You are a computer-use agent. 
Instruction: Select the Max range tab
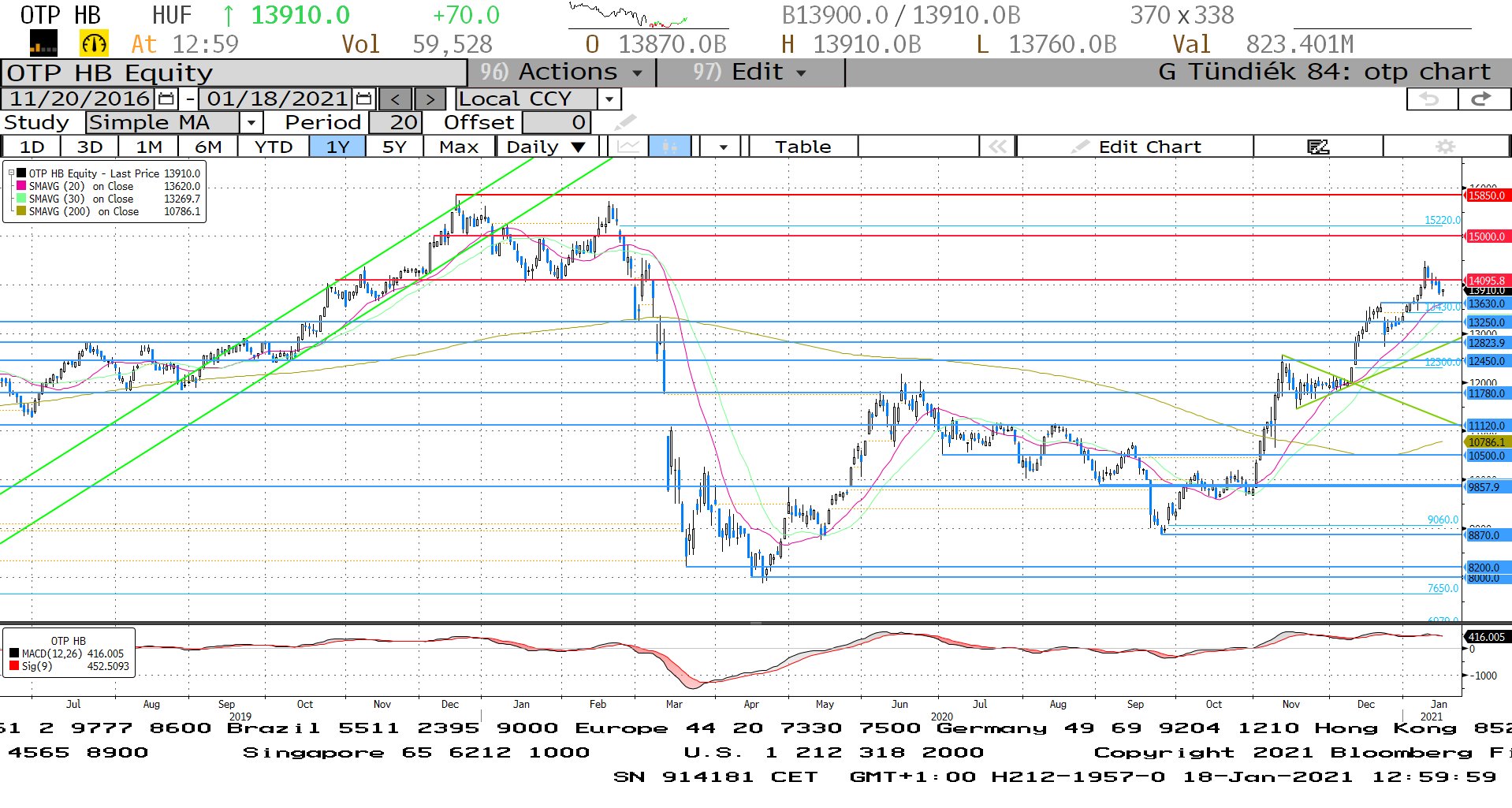coord(459,147)
